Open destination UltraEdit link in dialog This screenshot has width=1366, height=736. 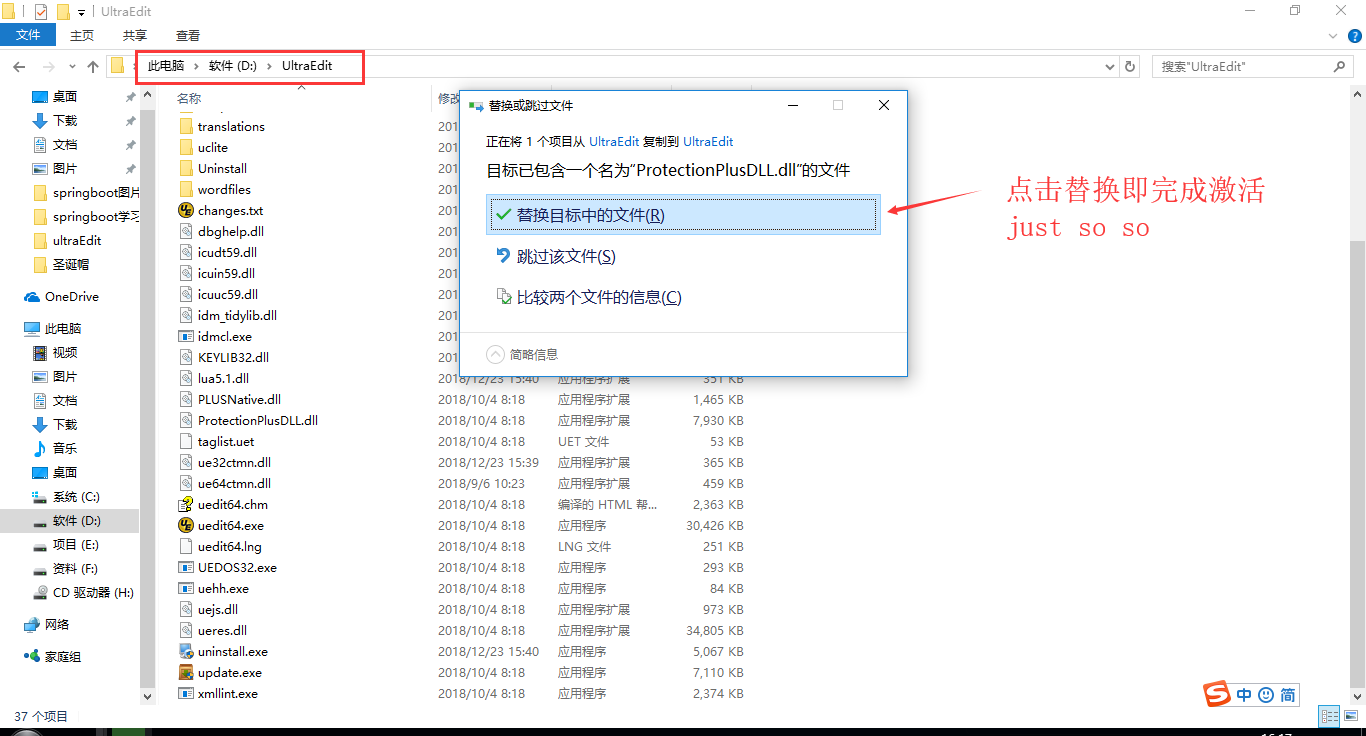[x=708, y=142]
